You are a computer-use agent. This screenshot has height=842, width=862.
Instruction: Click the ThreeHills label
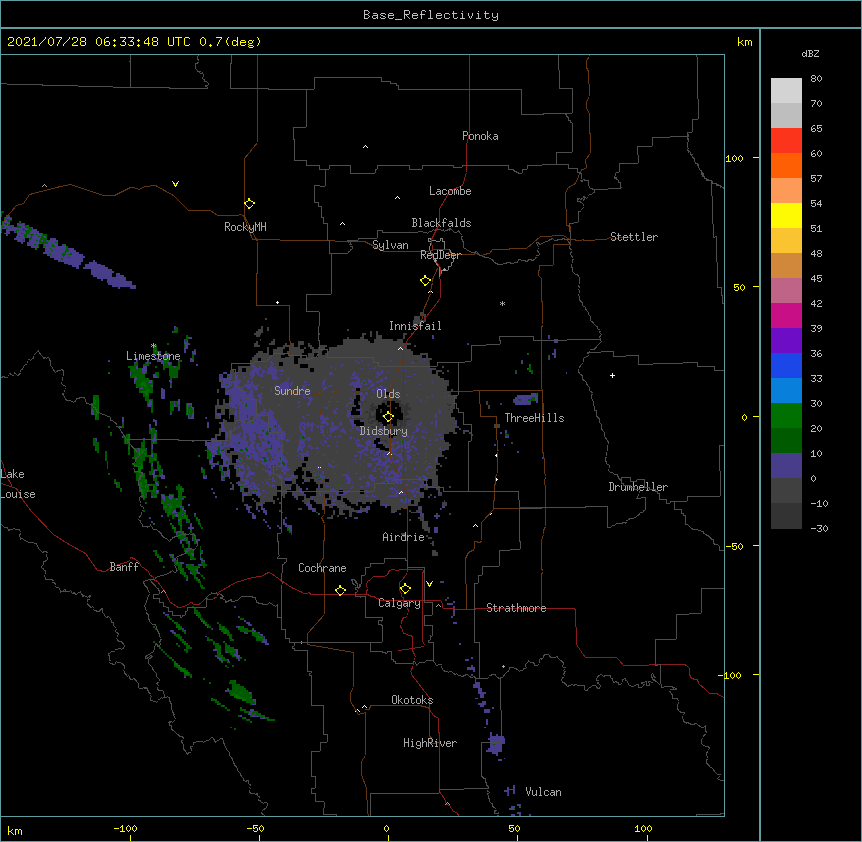click(x=534, y=418)
